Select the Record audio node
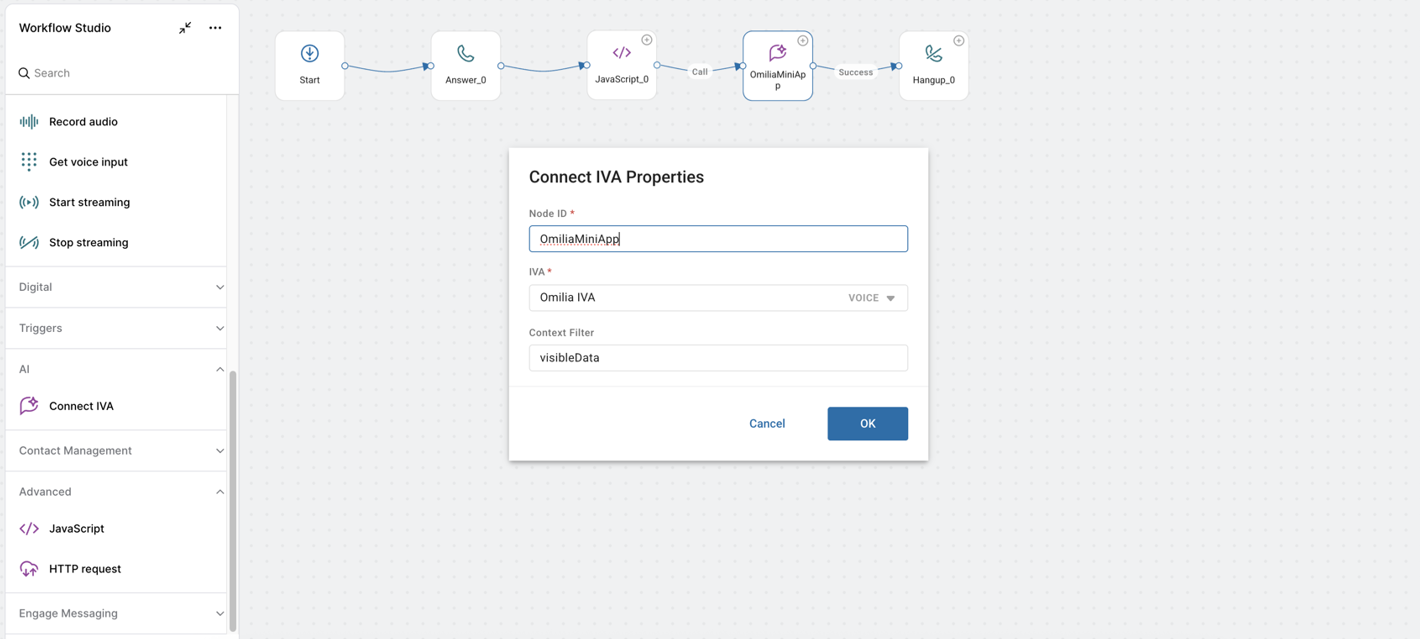 coord(83,122)
